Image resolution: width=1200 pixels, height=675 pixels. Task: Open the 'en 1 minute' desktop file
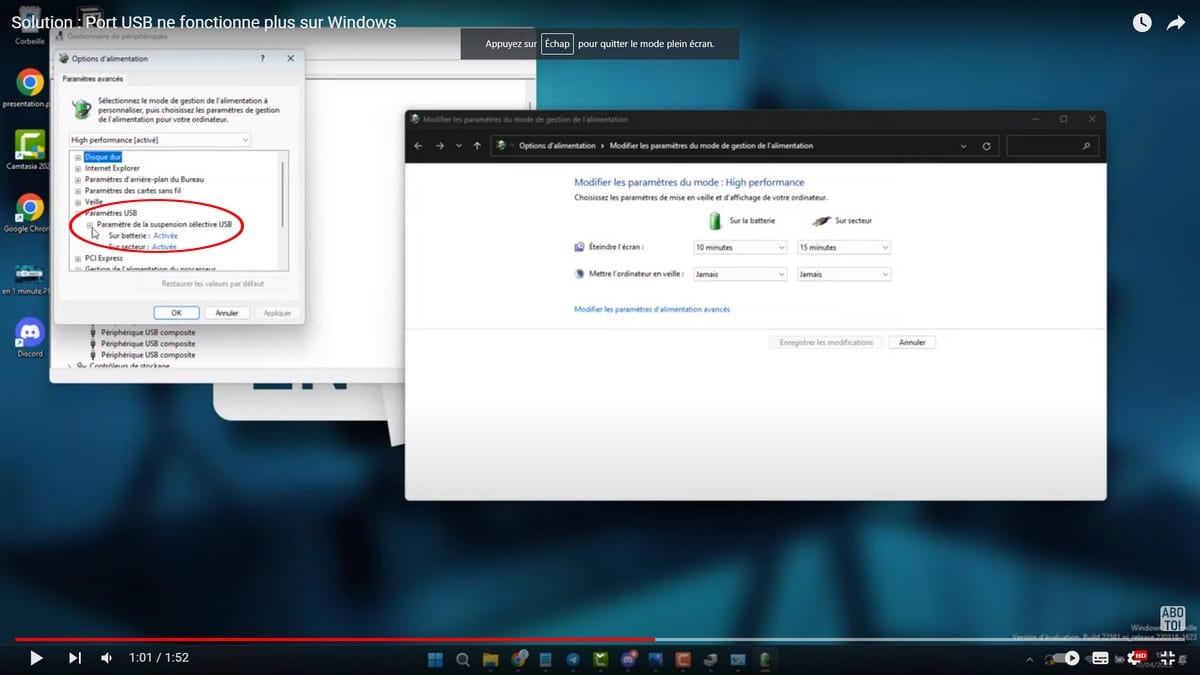tap(29, 277)
